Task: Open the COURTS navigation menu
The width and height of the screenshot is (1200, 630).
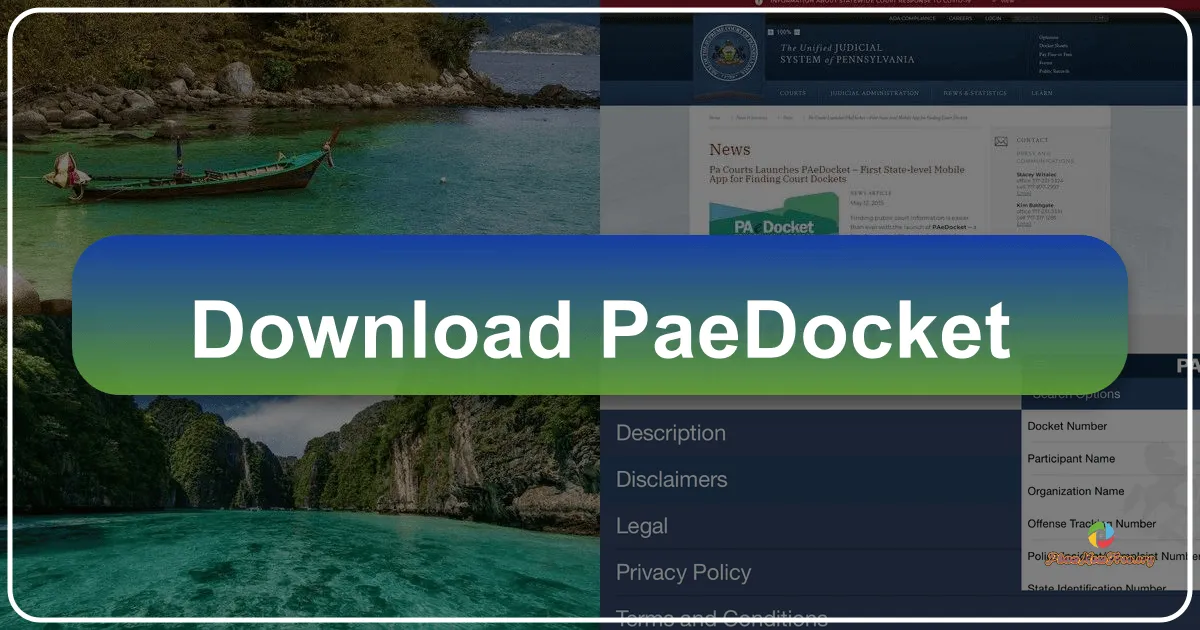Action: (792, 93)
